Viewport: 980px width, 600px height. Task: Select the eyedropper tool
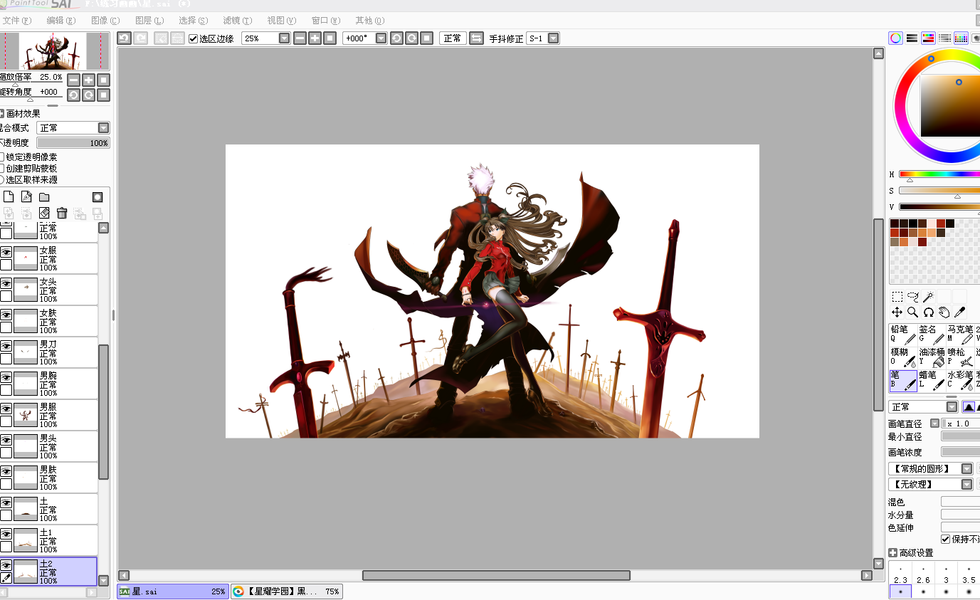coord(959,312)
